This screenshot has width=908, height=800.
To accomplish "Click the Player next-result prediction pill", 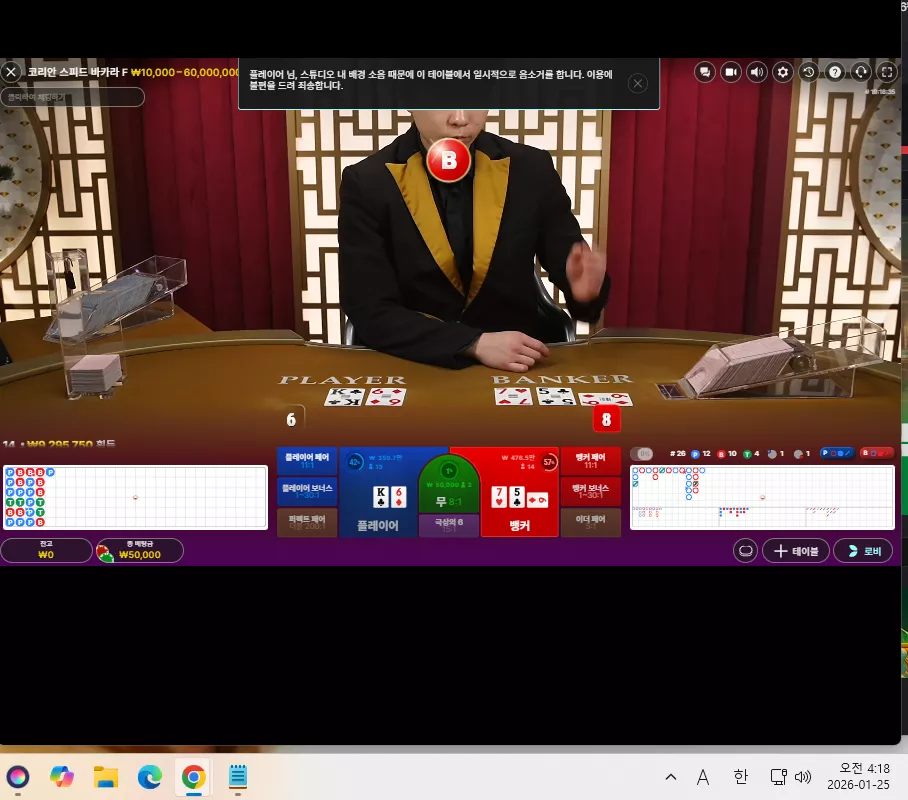I will 837,453.
